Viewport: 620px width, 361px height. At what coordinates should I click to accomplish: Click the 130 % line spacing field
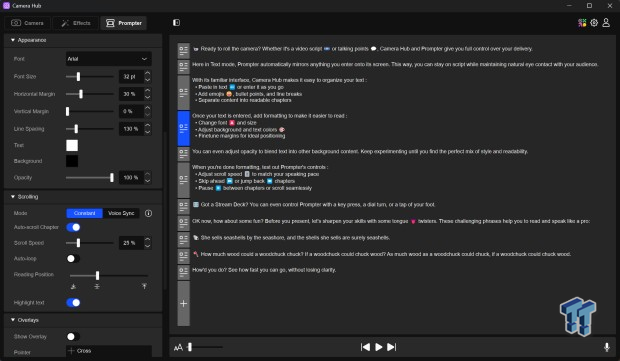click(131, 129)
